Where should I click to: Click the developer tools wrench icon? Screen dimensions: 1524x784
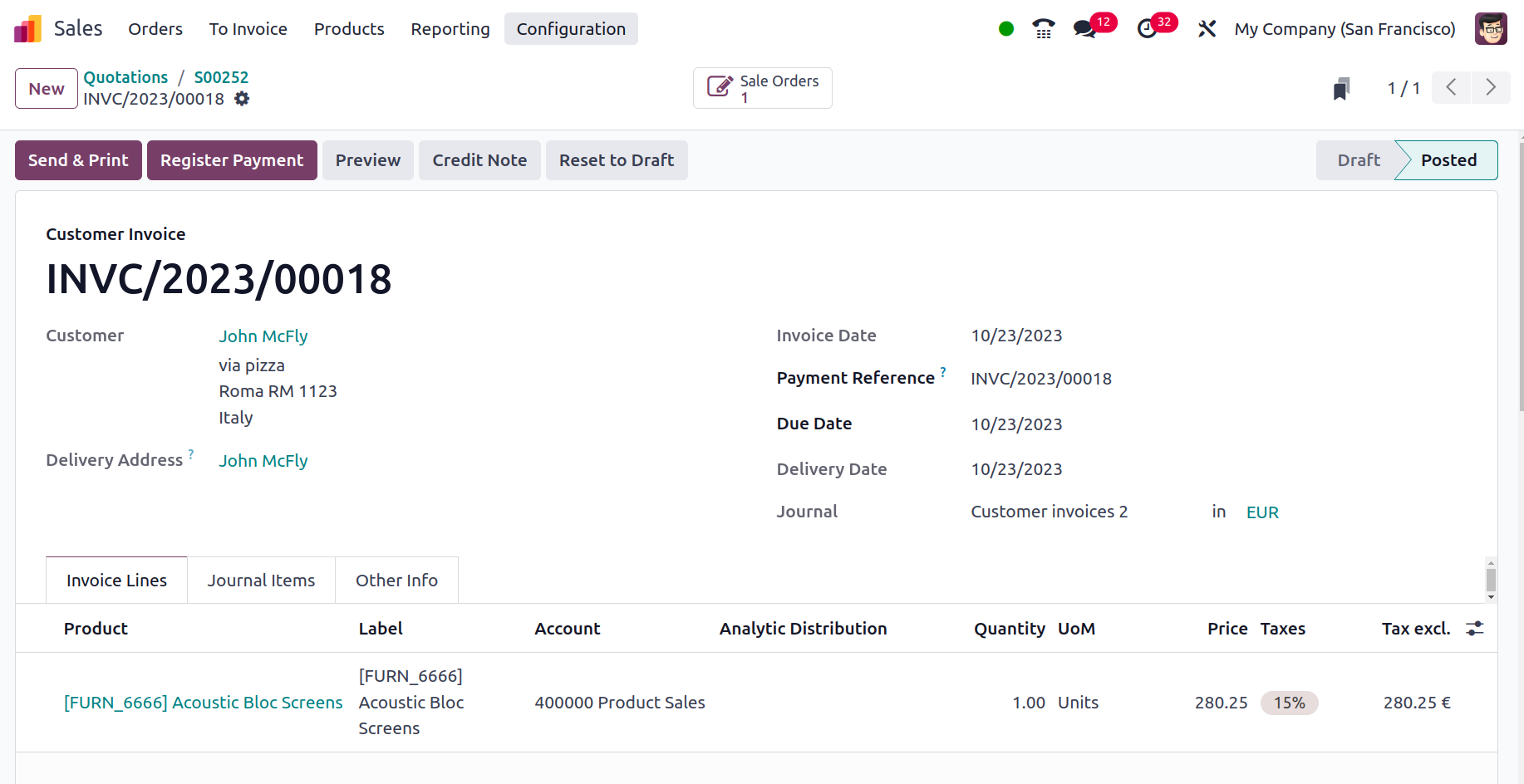tap(1207, 28)
